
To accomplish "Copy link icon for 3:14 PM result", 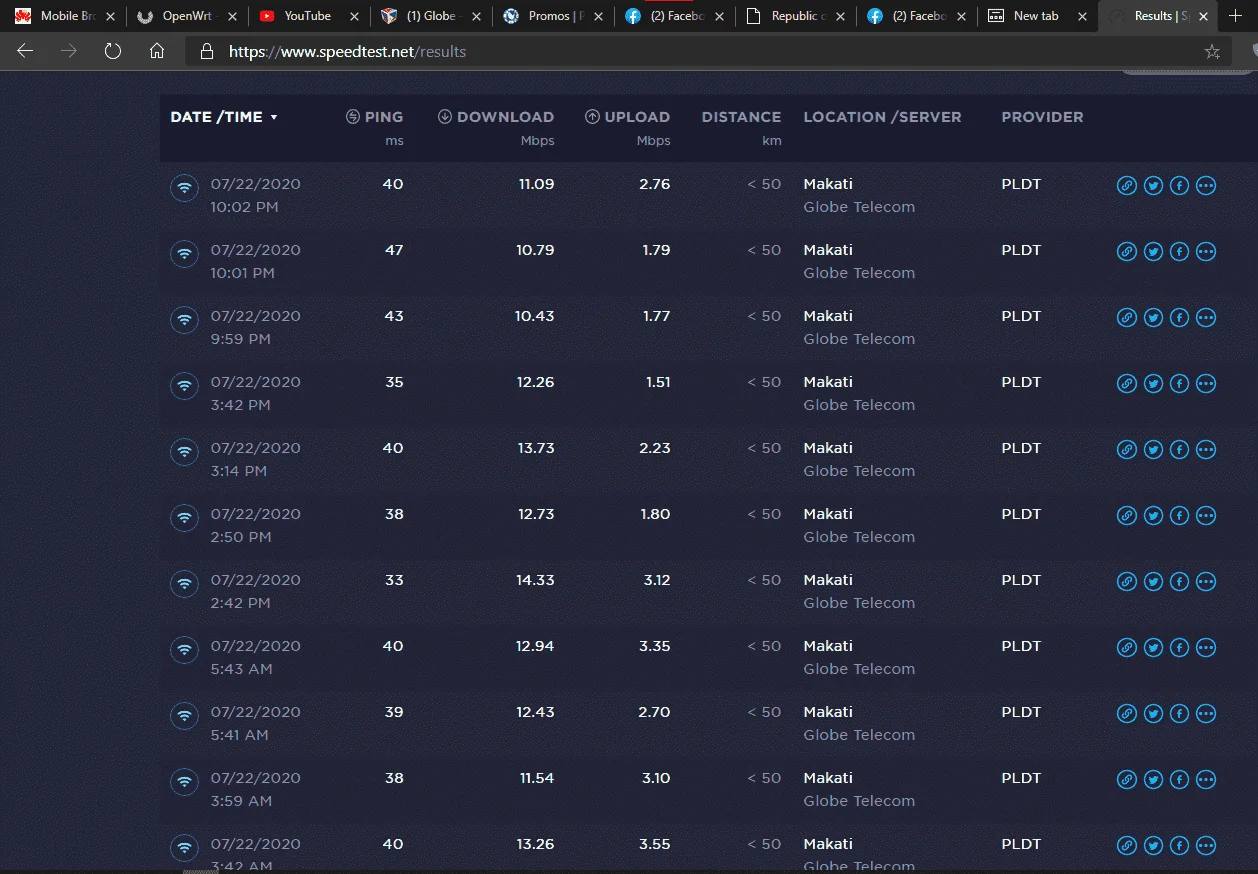I will pos(1126,450).
